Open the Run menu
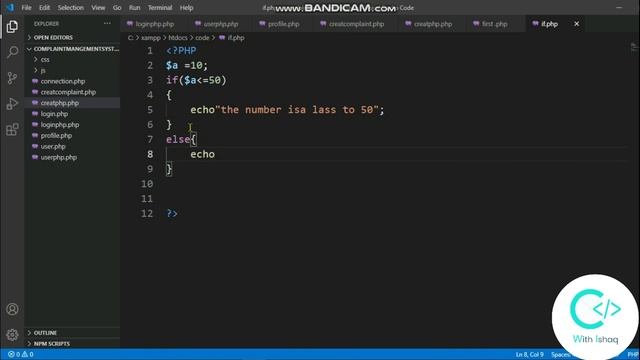 [x=134, y=8]
